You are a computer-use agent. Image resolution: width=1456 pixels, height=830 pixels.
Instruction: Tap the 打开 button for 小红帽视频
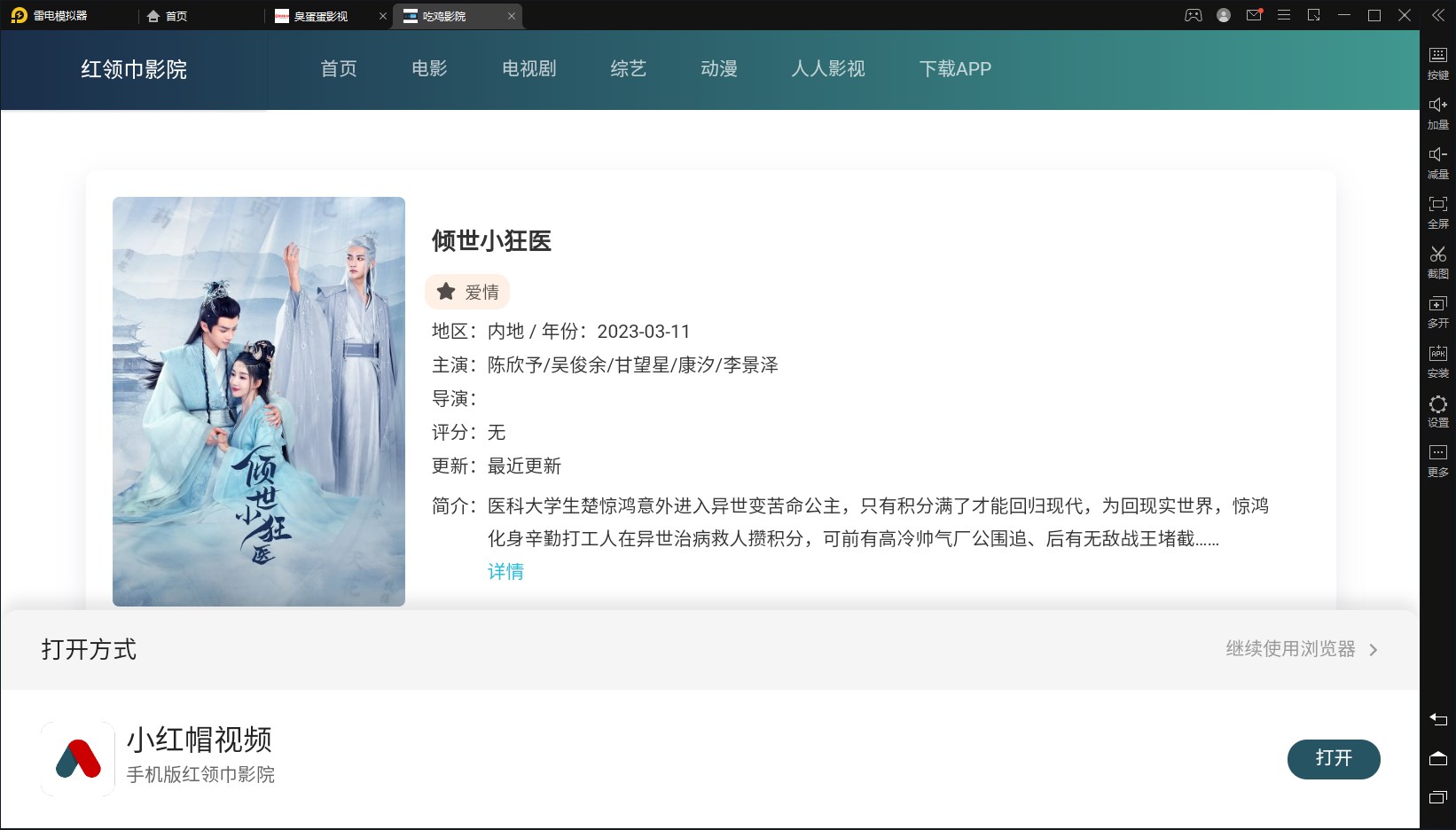[x=1334, y=759]
